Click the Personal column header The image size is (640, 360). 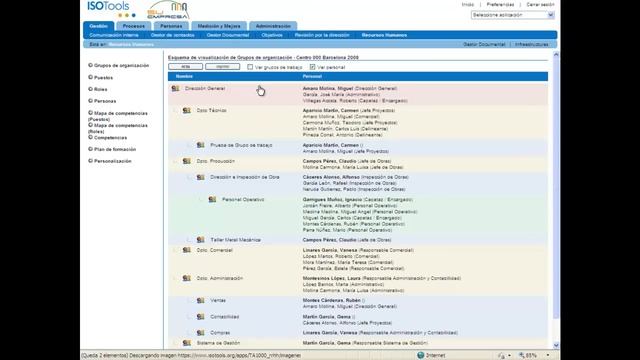pyautogui.click(x=312, y=76)
